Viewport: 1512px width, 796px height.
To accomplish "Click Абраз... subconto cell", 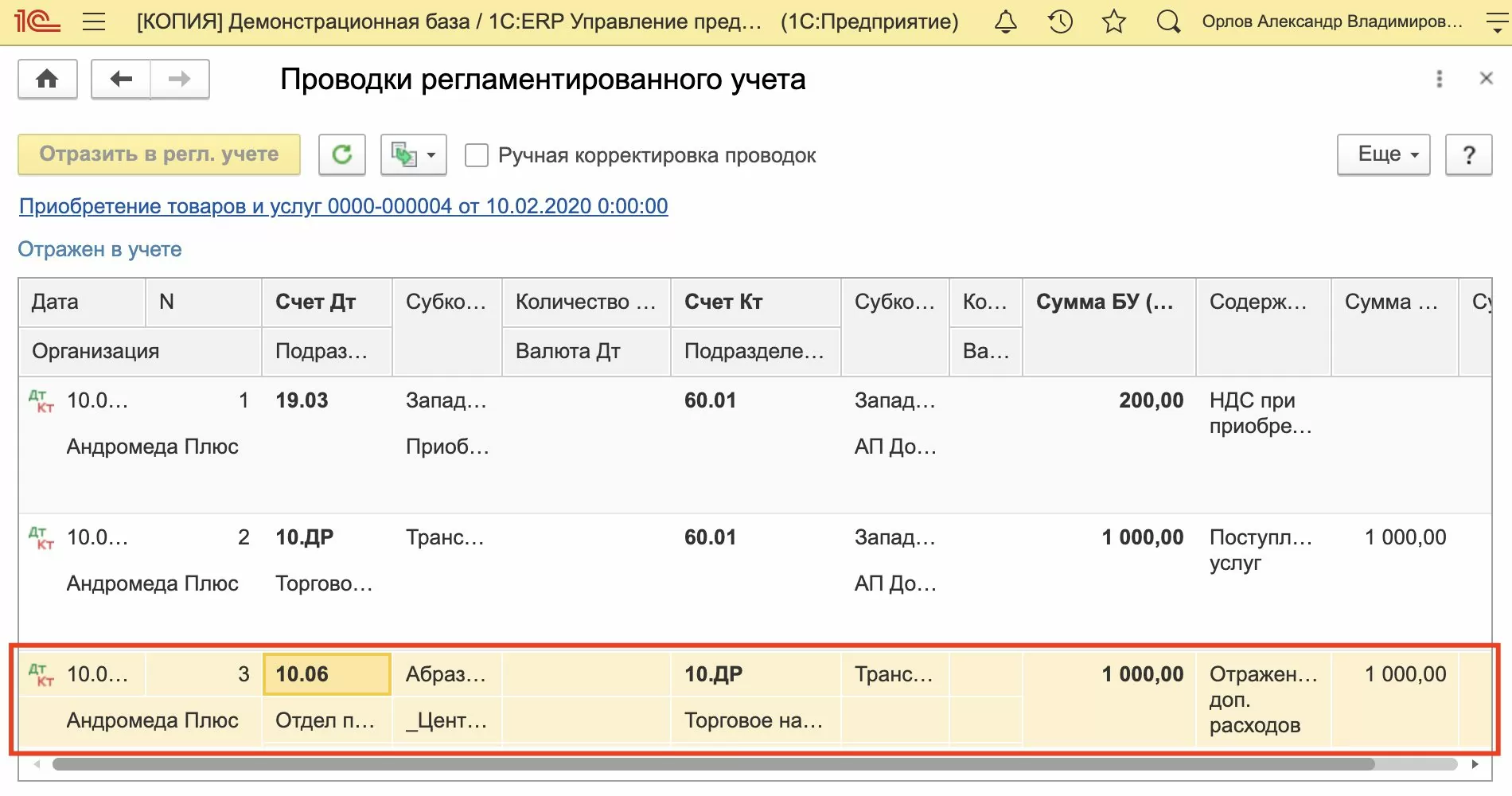I will [x=446, y=674].
